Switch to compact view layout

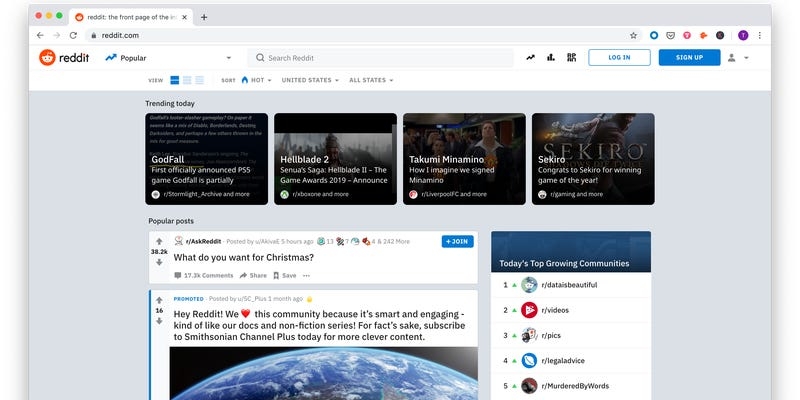click(x=199, y=80)
